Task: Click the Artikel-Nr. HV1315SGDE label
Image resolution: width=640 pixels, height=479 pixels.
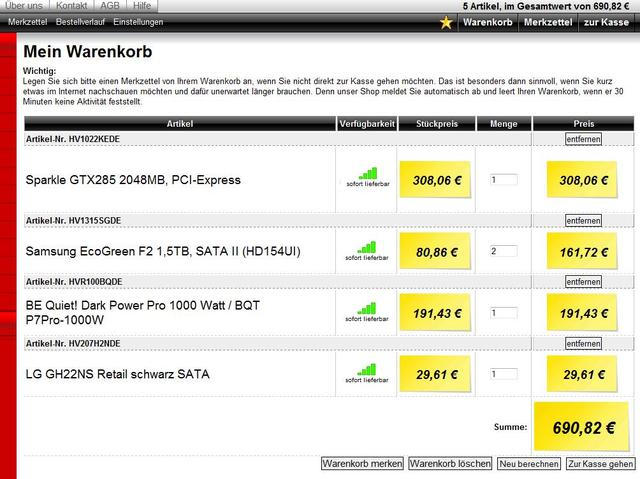Action: click(73, 221)
